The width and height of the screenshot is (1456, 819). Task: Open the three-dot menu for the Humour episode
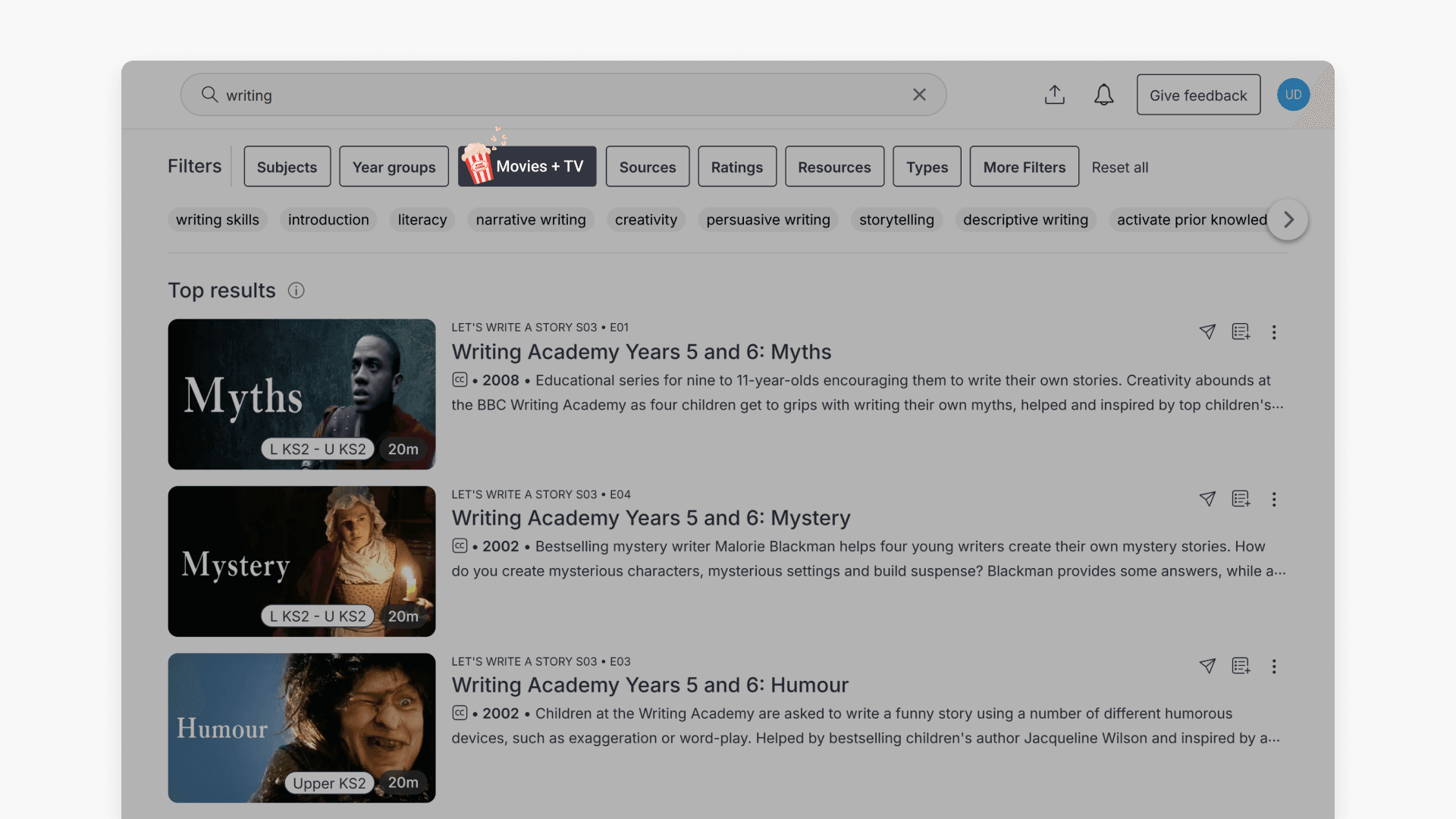1274,667
